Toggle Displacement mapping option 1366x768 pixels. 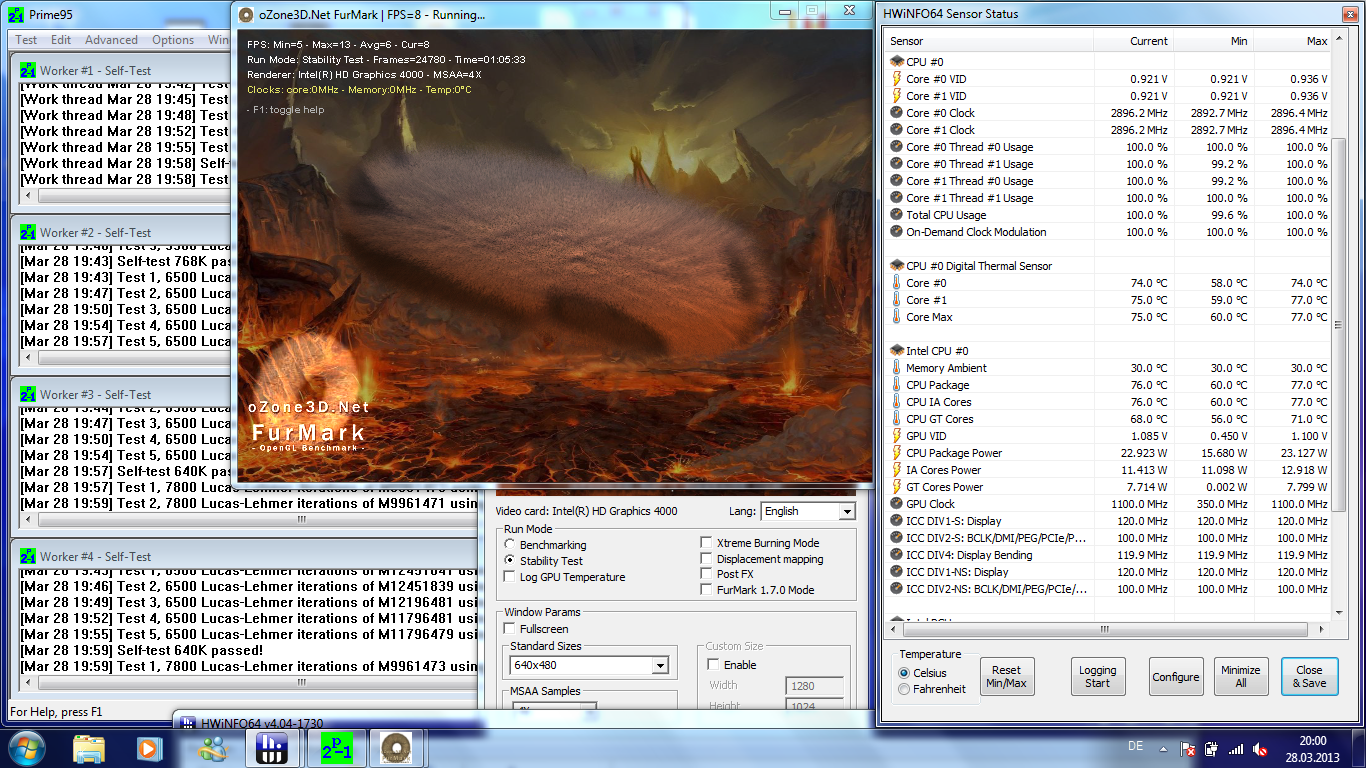[707, 559]
